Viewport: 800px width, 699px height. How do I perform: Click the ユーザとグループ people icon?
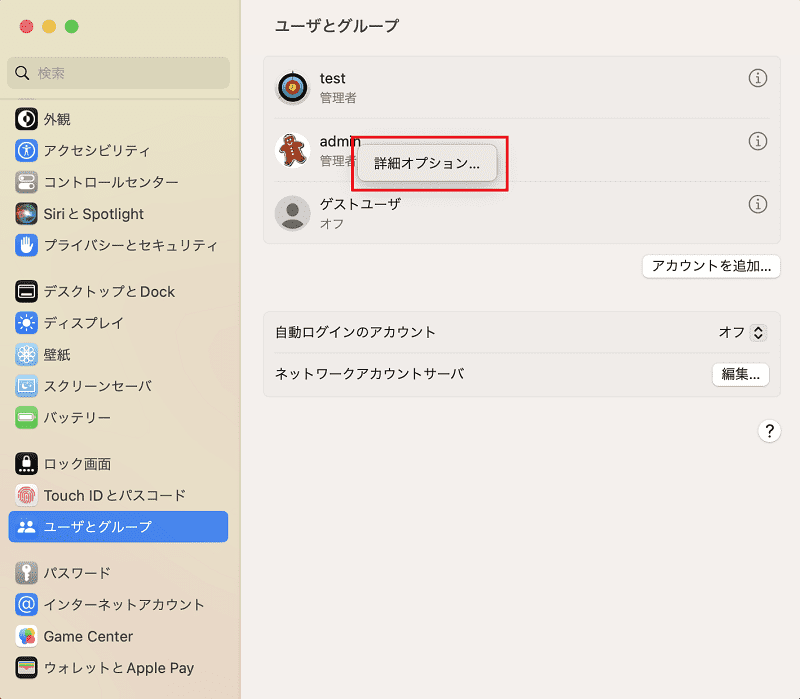pyautogui.click(x=26, y=527)
